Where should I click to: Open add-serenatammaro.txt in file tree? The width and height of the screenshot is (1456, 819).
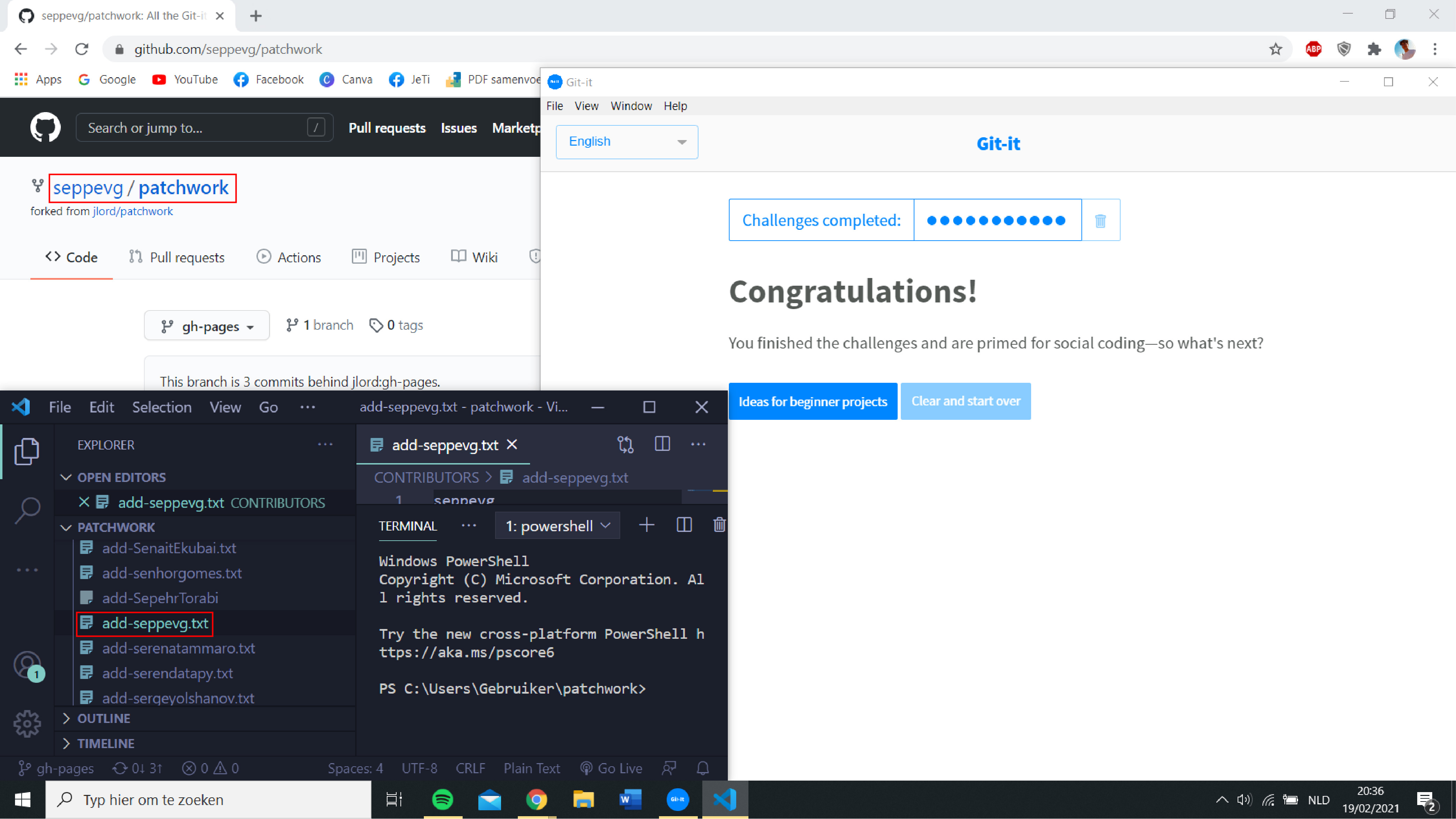[x=179, y=648]
